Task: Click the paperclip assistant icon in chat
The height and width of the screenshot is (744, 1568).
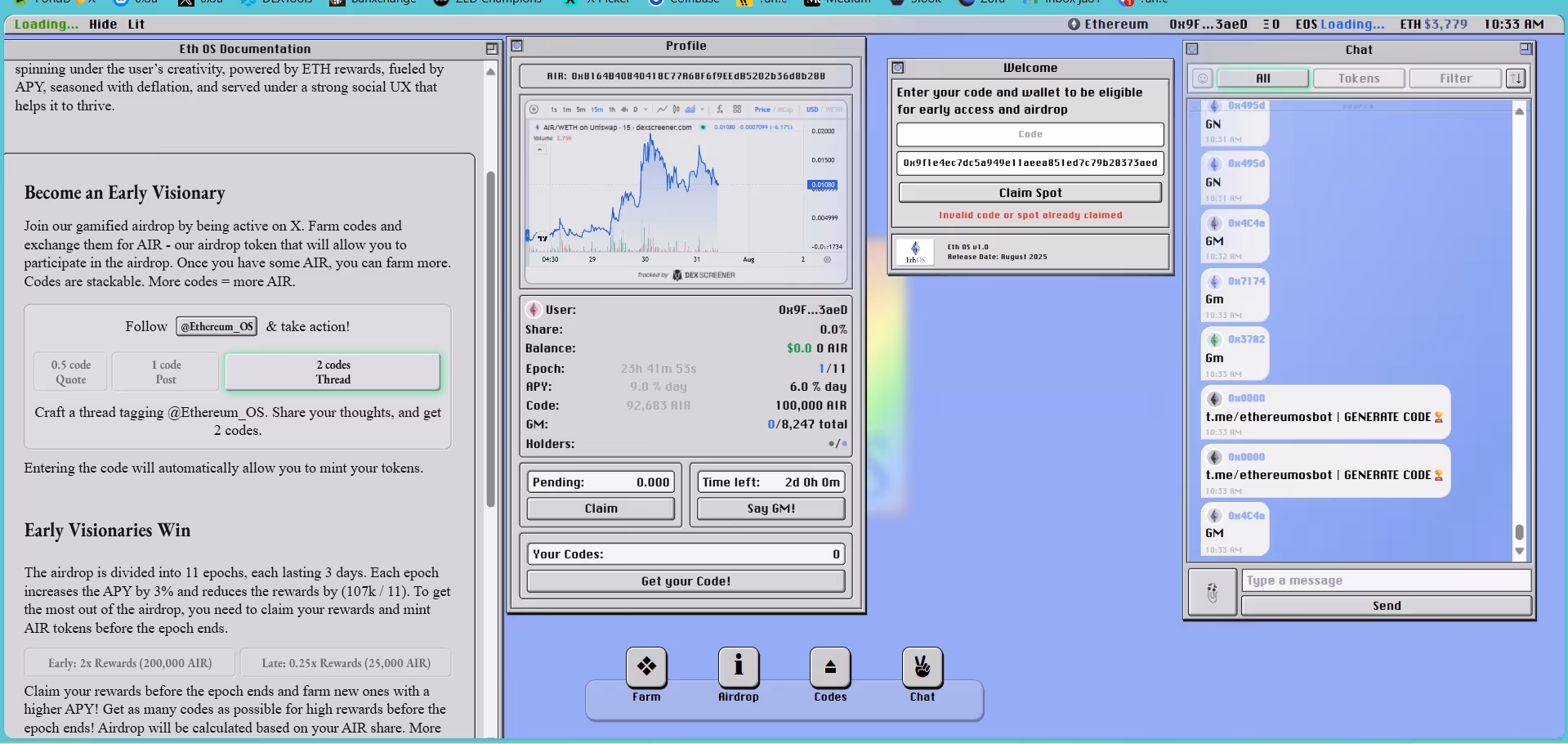Action: coord(1212,592)
